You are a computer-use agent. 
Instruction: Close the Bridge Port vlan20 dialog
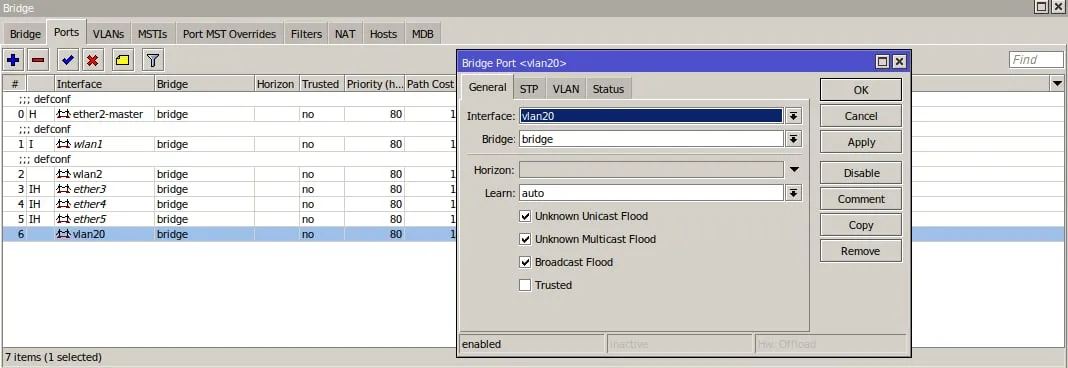[x=899, y=63]
